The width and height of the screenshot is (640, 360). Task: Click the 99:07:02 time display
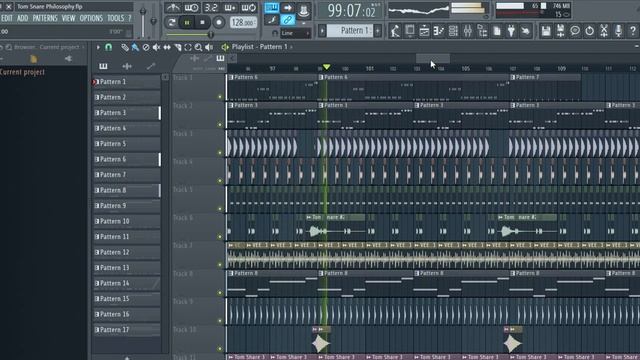coord(351,11)
